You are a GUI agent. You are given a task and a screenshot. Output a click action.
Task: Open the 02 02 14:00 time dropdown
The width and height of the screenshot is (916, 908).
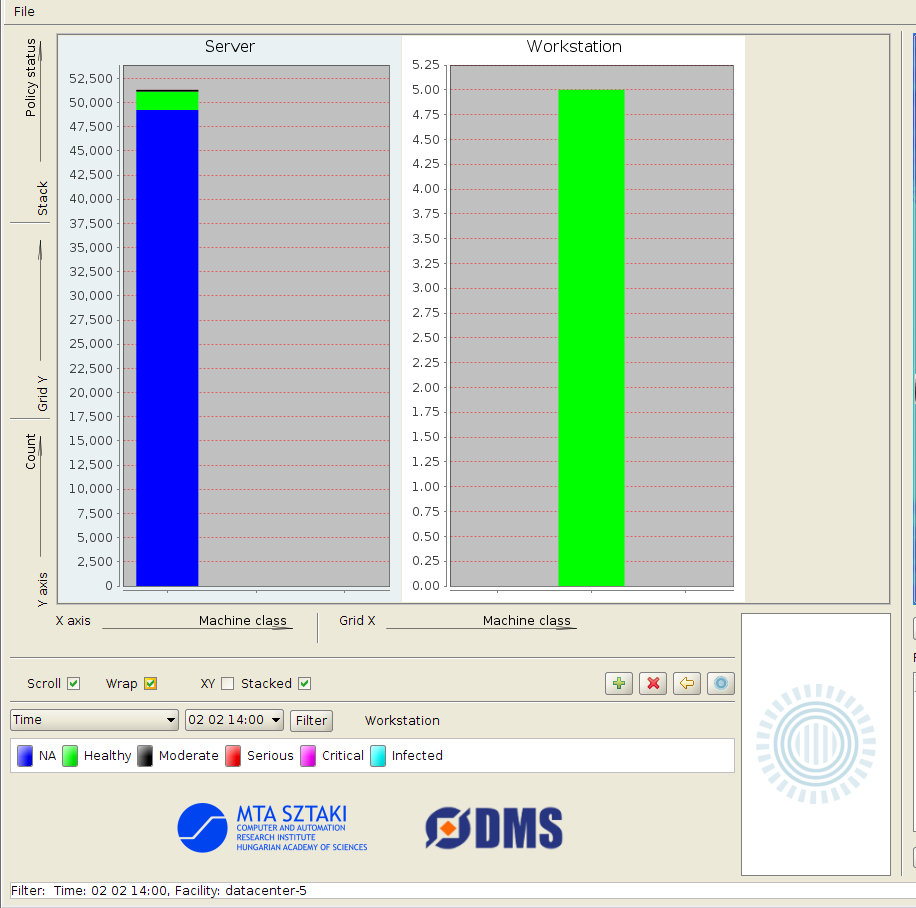[x=234, y=720]
